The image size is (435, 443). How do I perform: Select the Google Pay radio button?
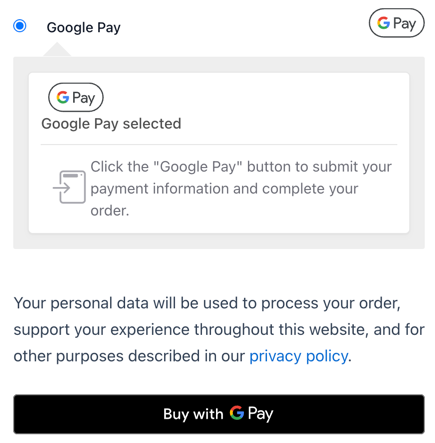tap(20, 26)
